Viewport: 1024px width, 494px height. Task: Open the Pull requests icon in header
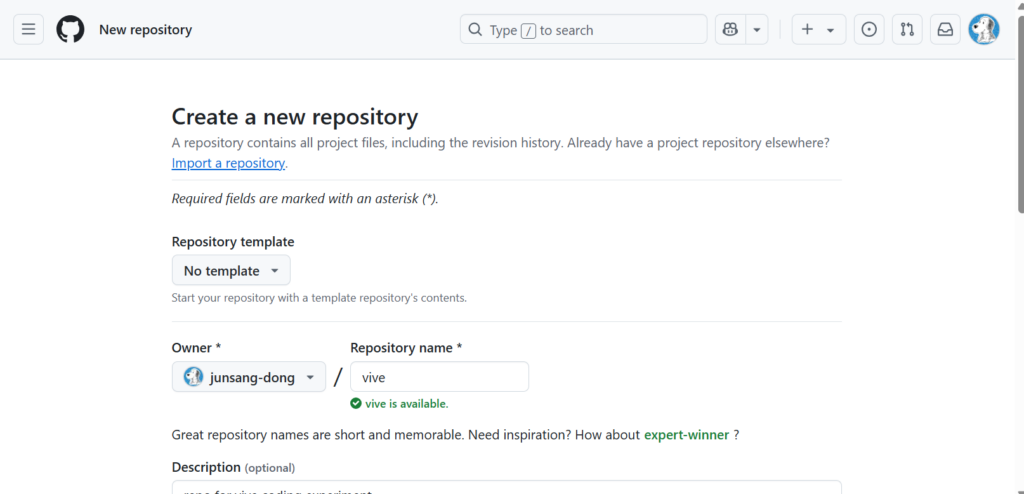[907, 30]
